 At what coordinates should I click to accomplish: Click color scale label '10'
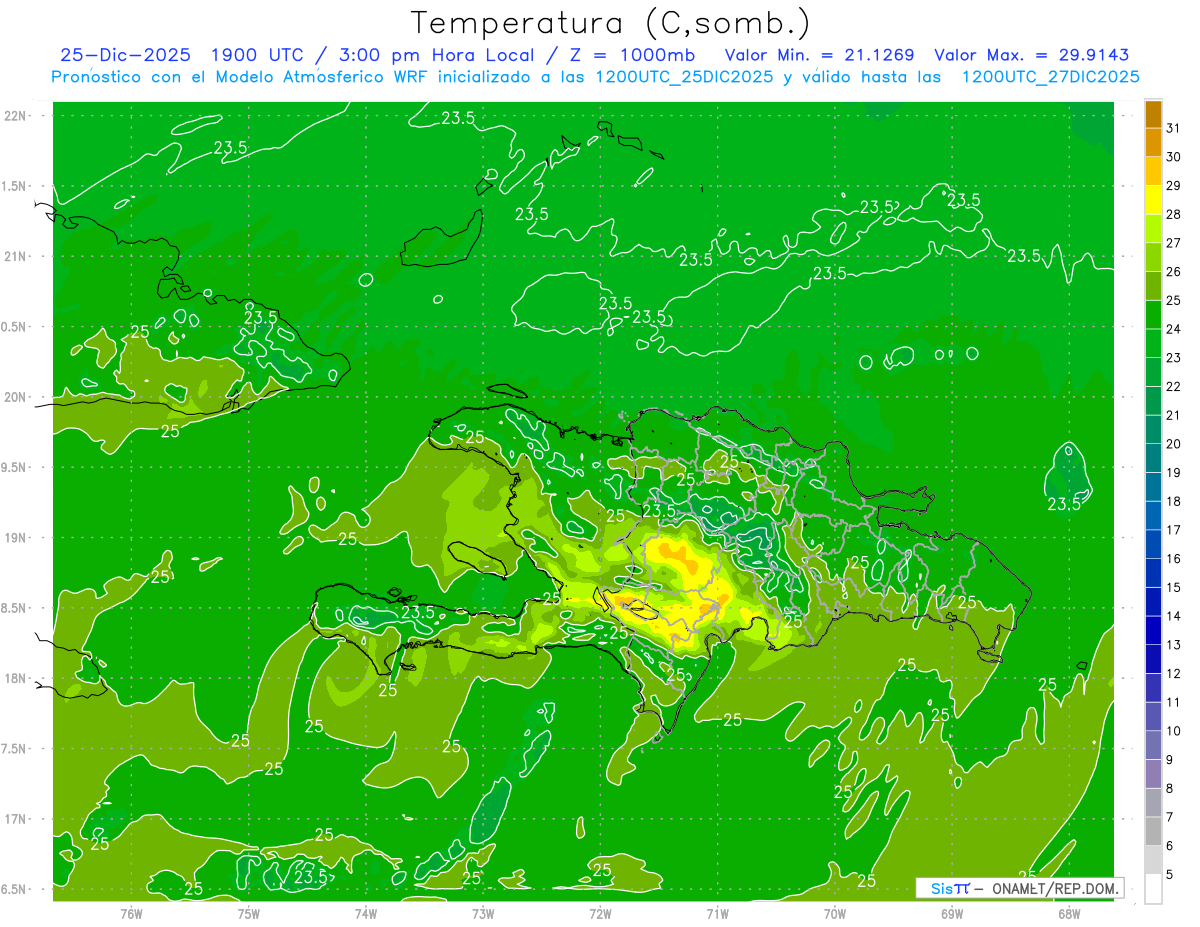[1174, 731]
